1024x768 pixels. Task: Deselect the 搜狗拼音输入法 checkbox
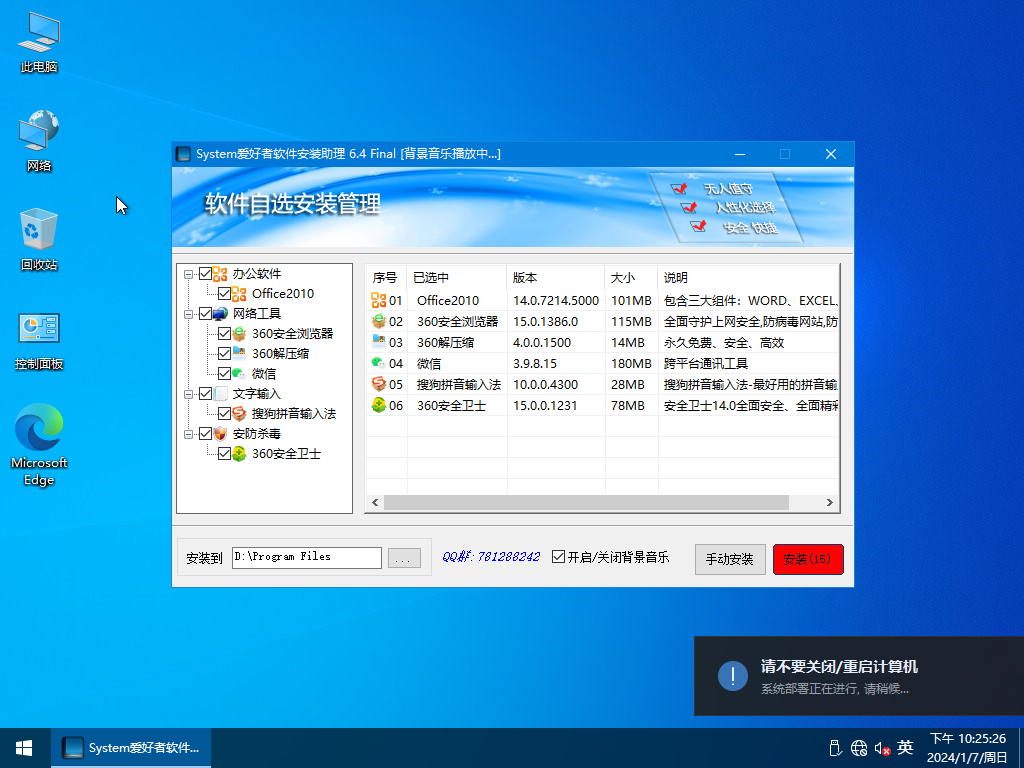coord(224,413)
